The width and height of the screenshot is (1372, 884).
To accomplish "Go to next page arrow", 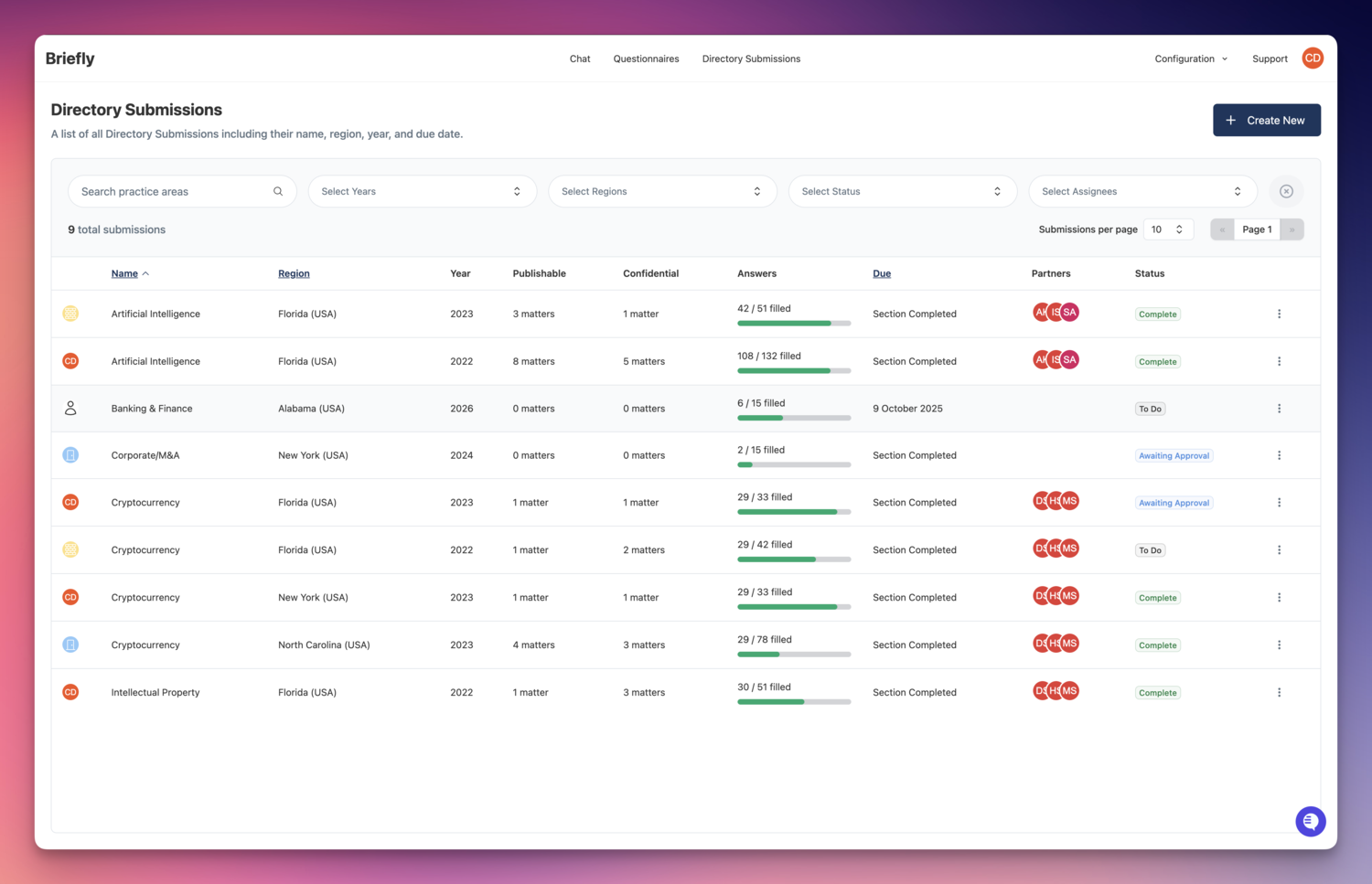I will coord(1292,229).
